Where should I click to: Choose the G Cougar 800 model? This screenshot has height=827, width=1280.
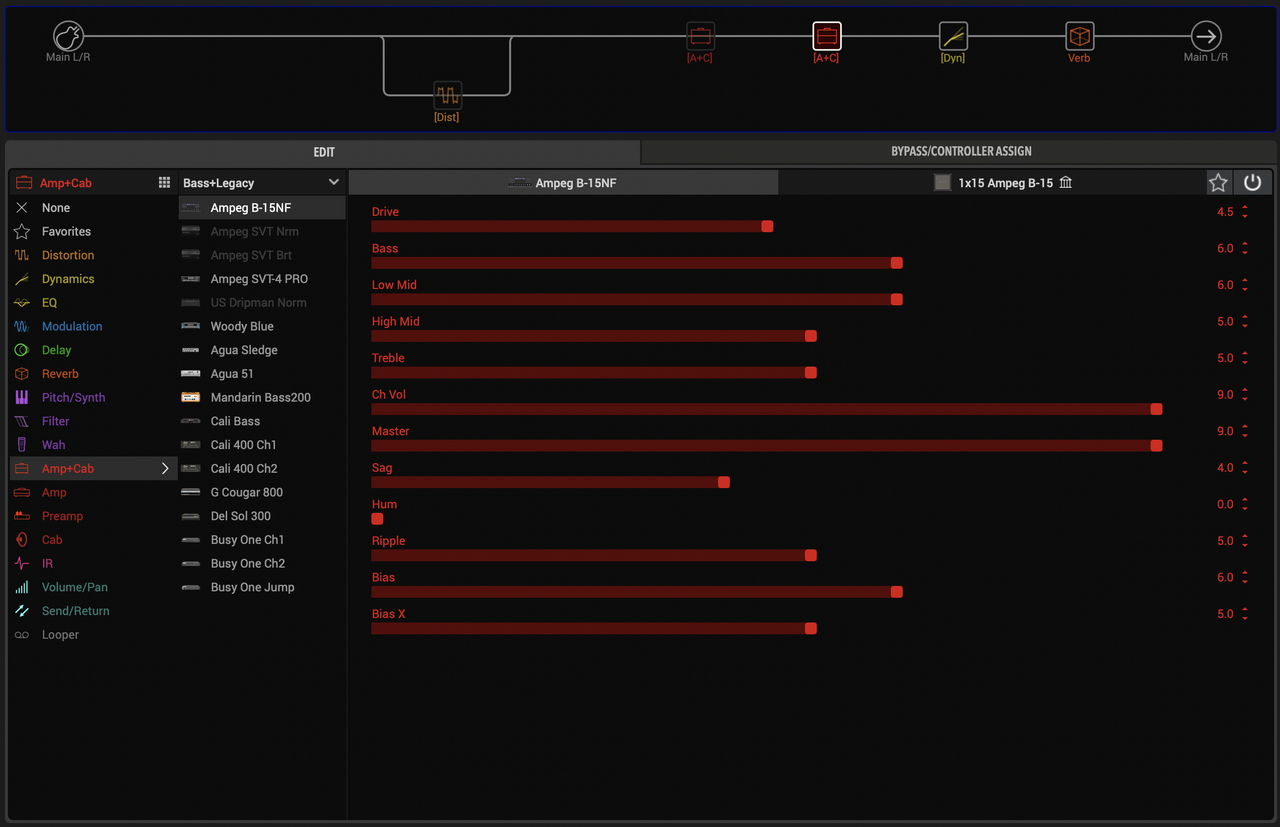tap(262, 493)
